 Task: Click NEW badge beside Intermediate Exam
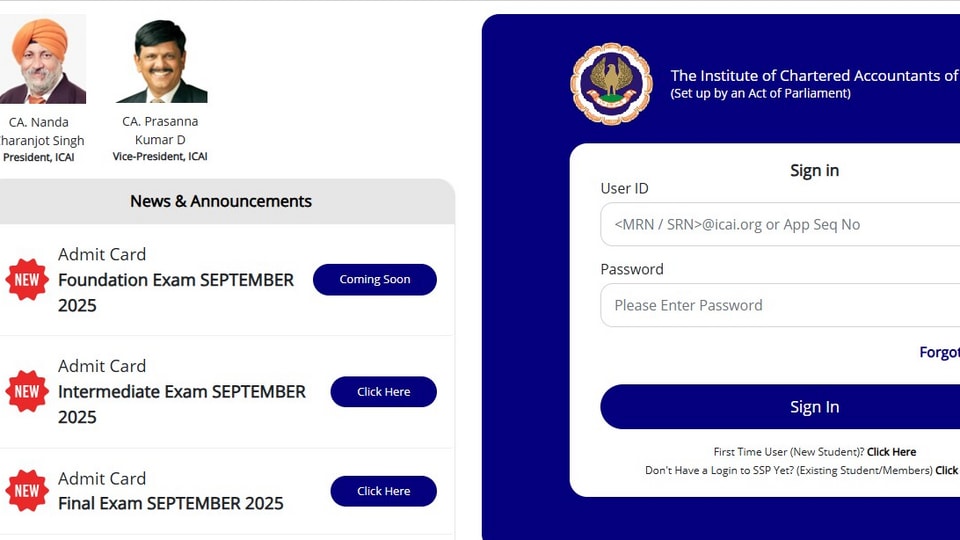coord(27,391)
